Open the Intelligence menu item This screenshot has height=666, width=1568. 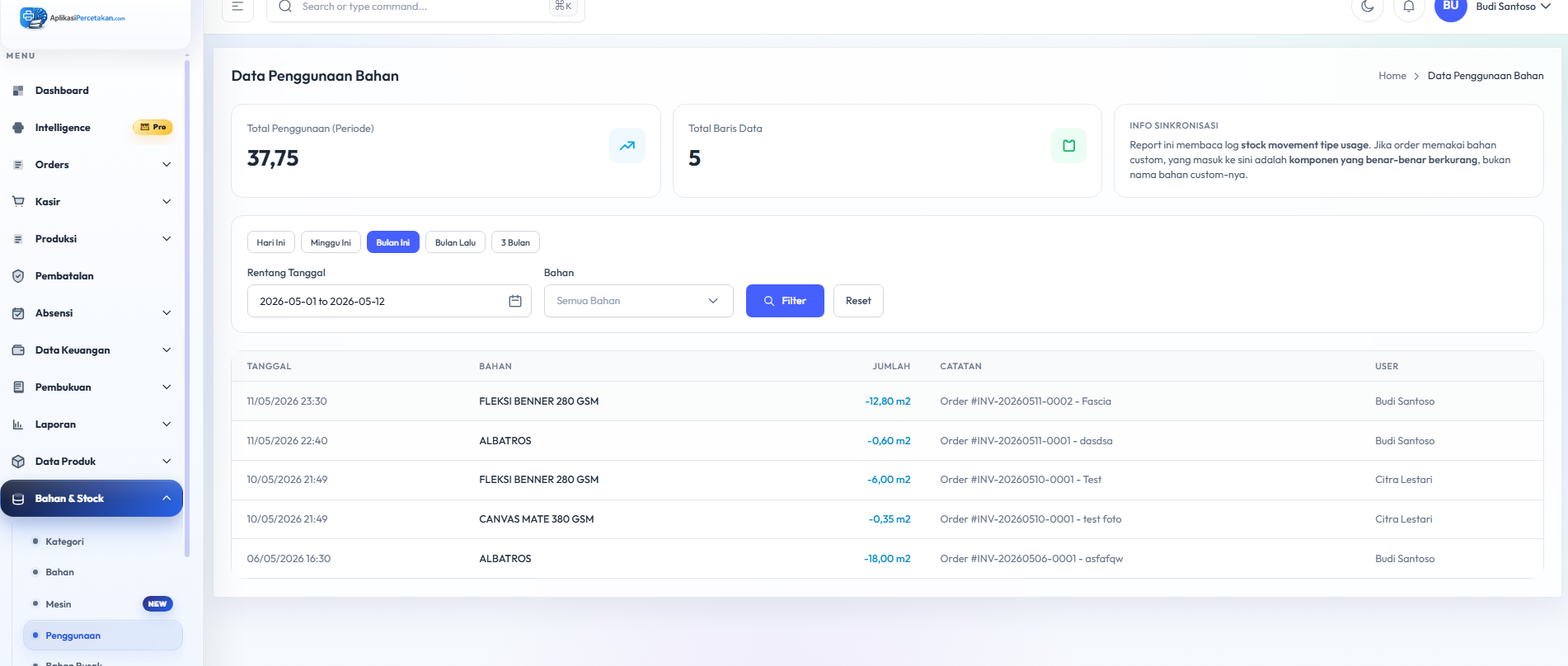92,128
